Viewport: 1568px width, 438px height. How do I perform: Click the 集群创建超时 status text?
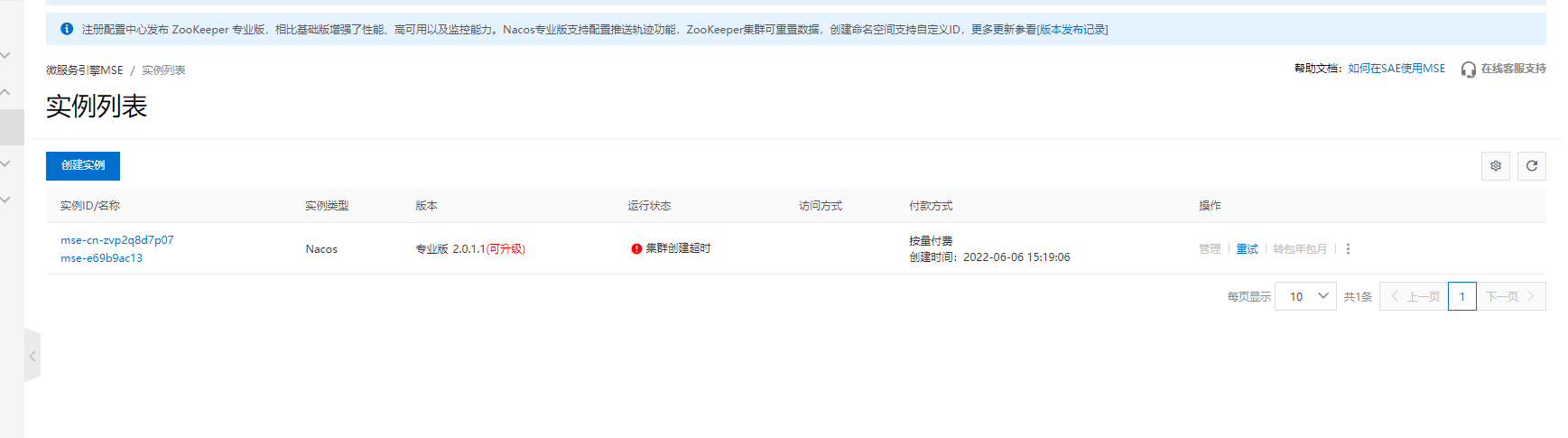point(678,248)
